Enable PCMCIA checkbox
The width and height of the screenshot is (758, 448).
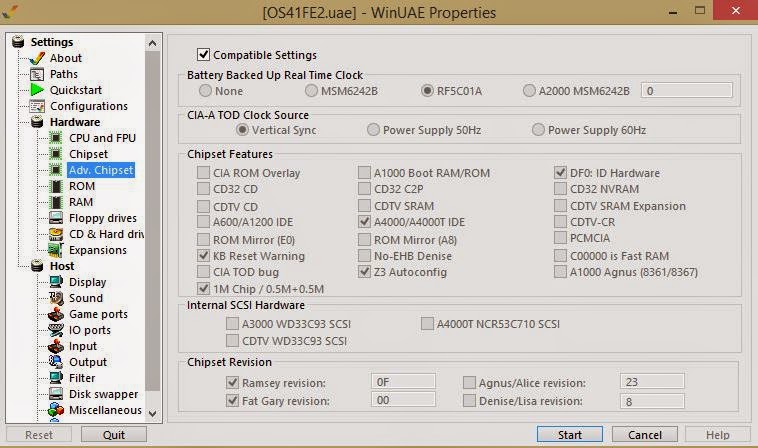click(x=560, y=238)
